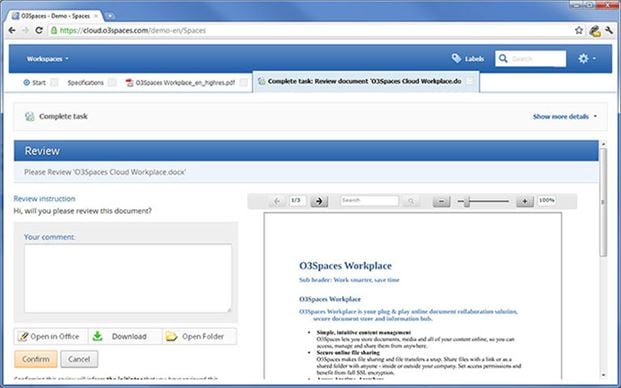Go to next page in document viewer

319,201
